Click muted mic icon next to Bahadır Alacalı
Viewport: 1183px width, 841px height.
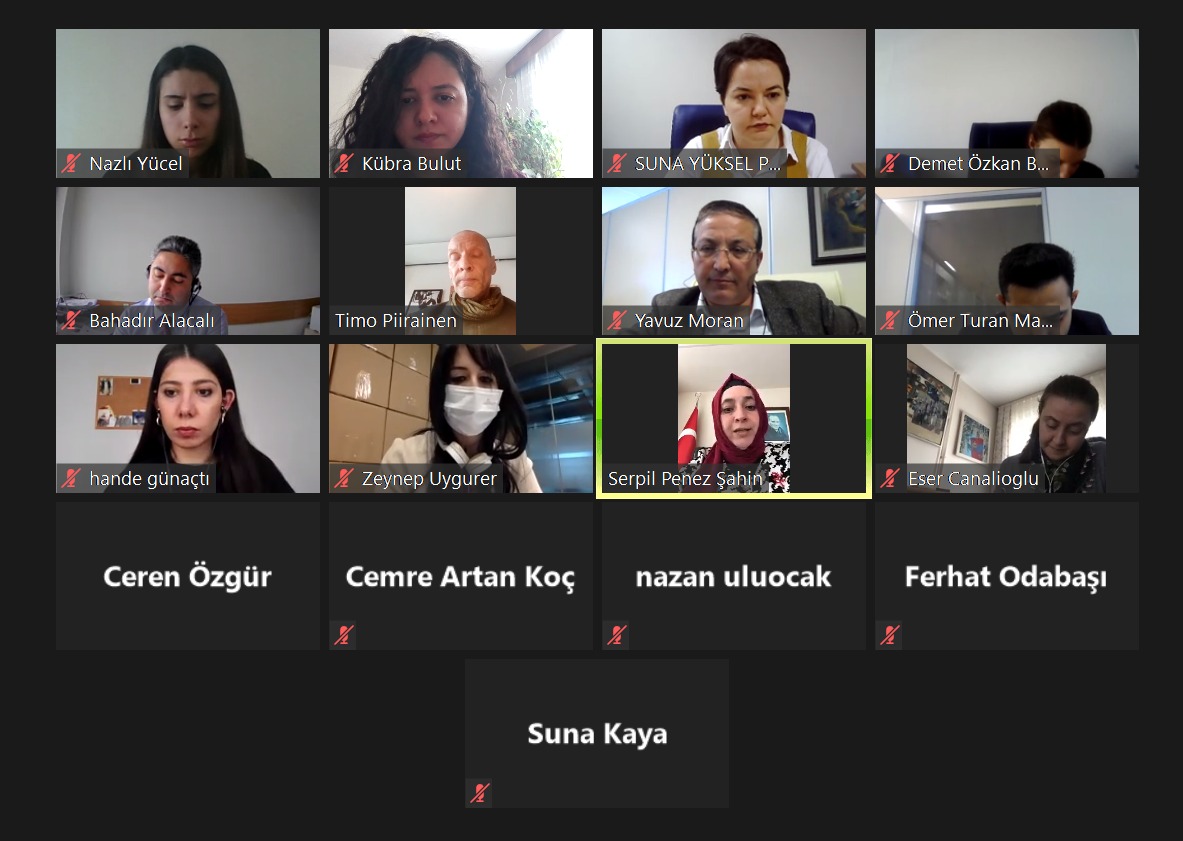[71, 321]
